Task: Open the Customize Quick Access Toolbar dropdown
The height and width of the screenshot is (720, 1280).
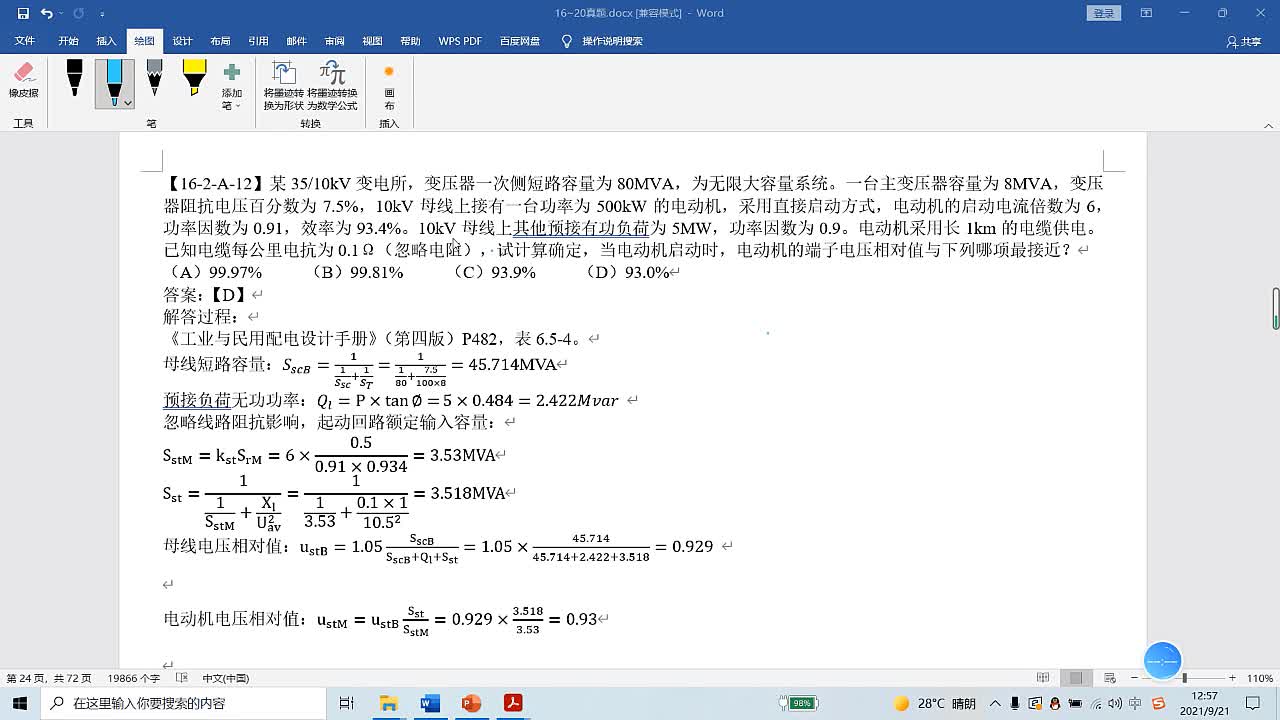Action: point(103,14)
